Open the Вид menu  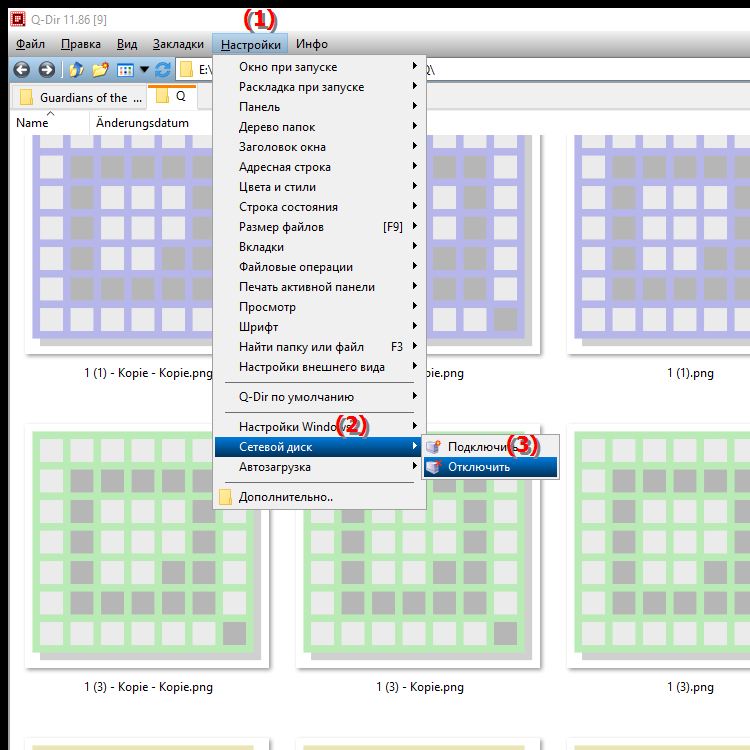(127, 44)
